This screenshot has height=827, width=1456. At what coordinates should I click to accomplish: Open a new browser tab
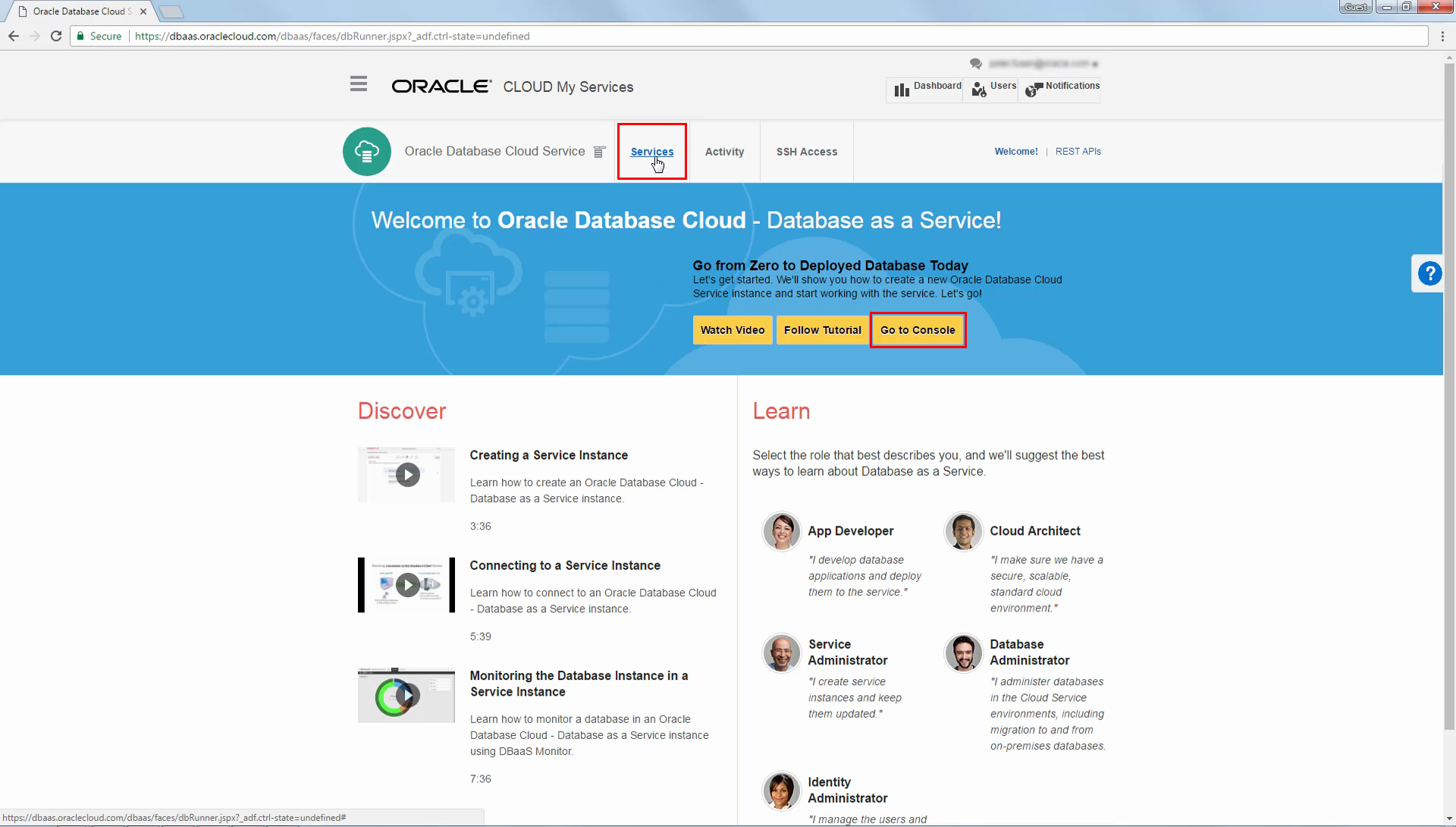tap(171, 11)
